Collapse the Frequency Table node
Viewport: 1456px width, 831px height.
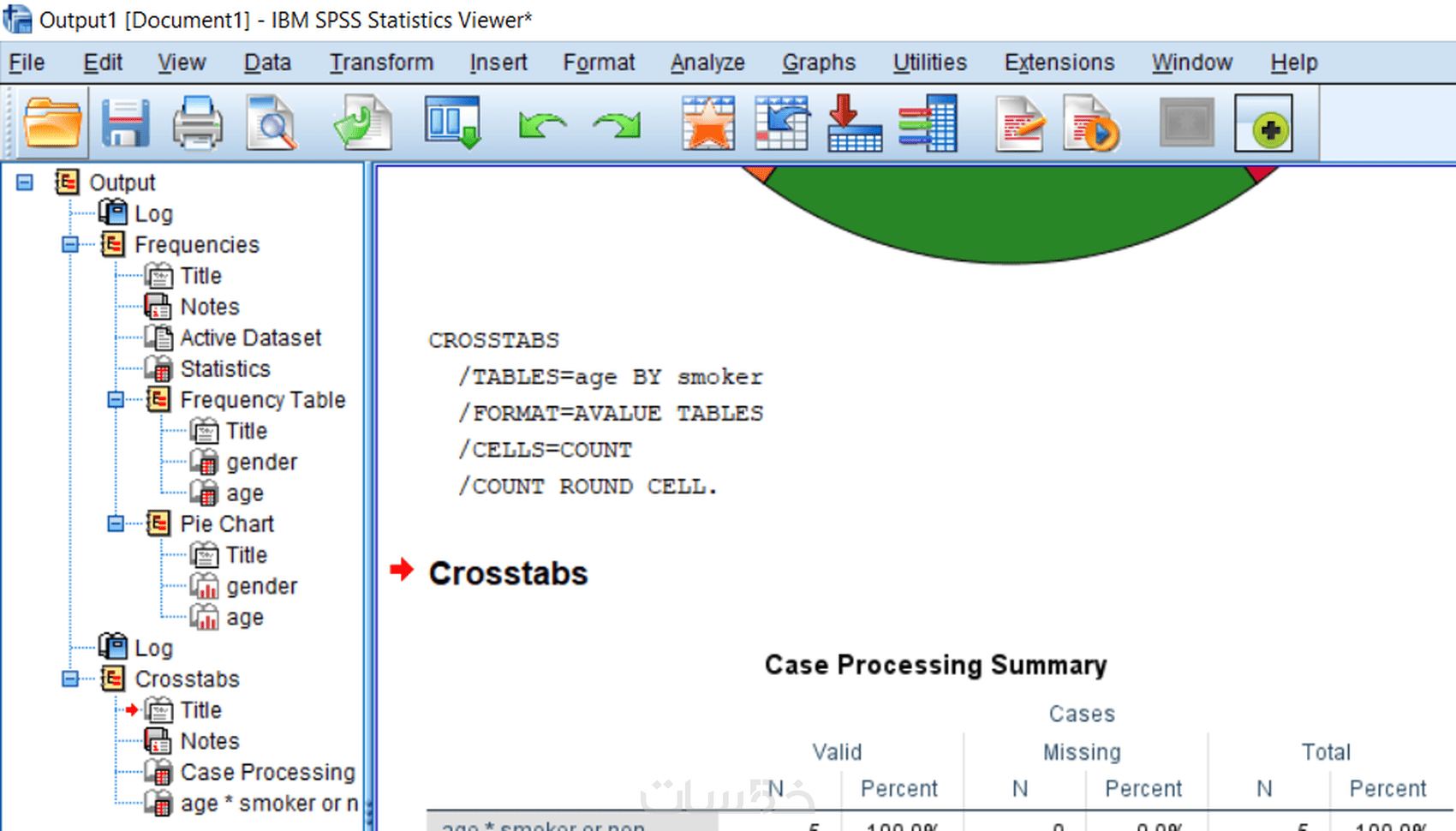pyautogui.click(x=116, y=400)
